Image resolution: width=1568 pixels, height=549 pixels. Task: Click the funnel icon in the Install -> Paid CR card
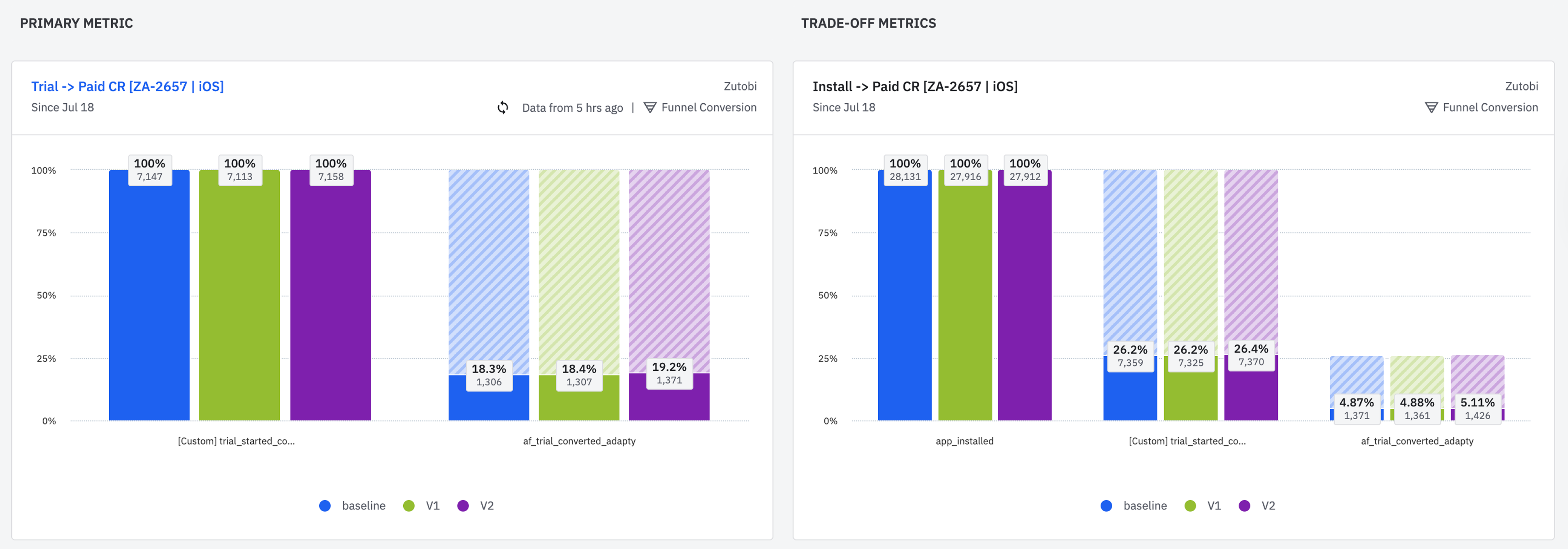(1432, 108)
